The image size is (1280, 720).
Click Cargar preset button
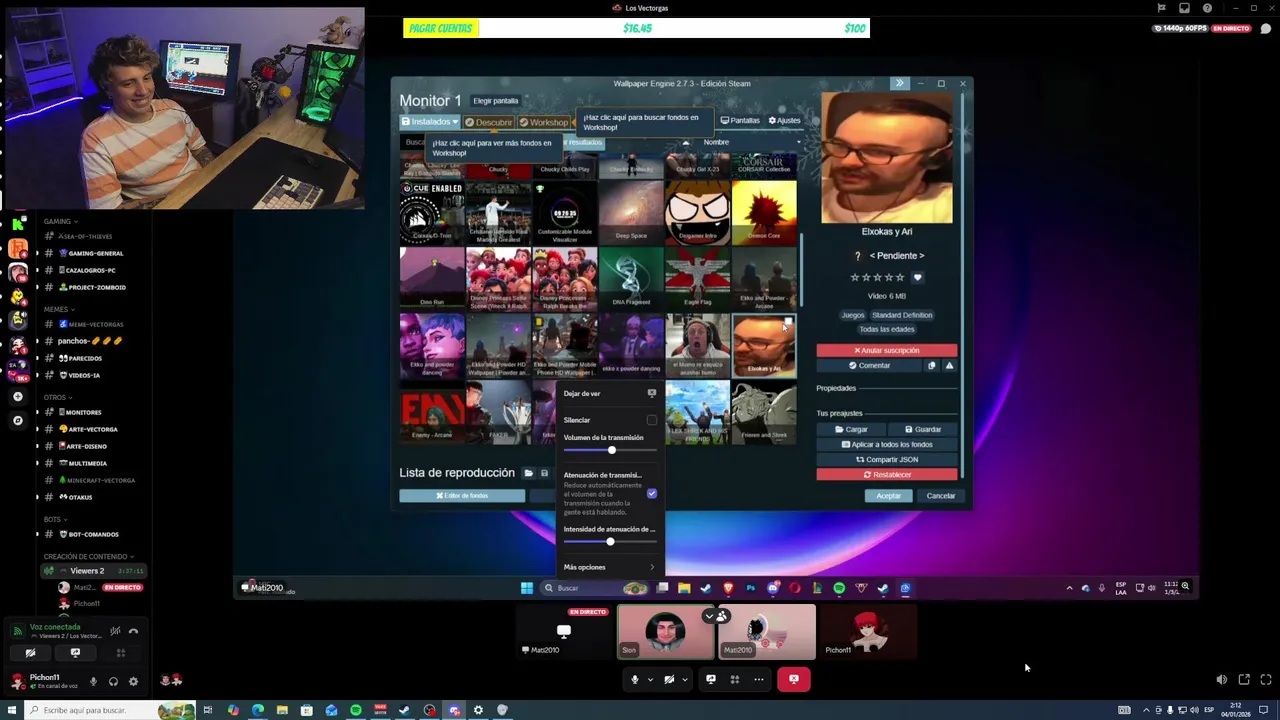[851, 429]
